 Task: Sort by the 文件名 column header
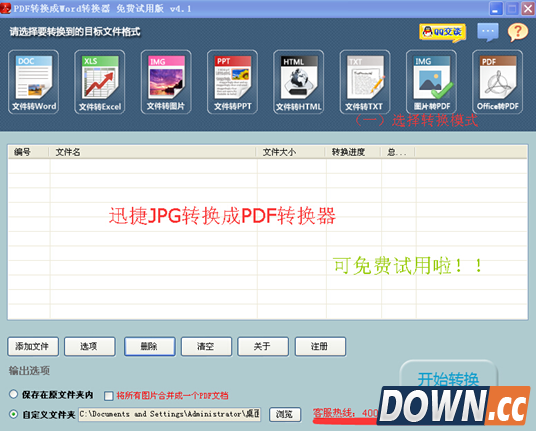click(152, 152)
